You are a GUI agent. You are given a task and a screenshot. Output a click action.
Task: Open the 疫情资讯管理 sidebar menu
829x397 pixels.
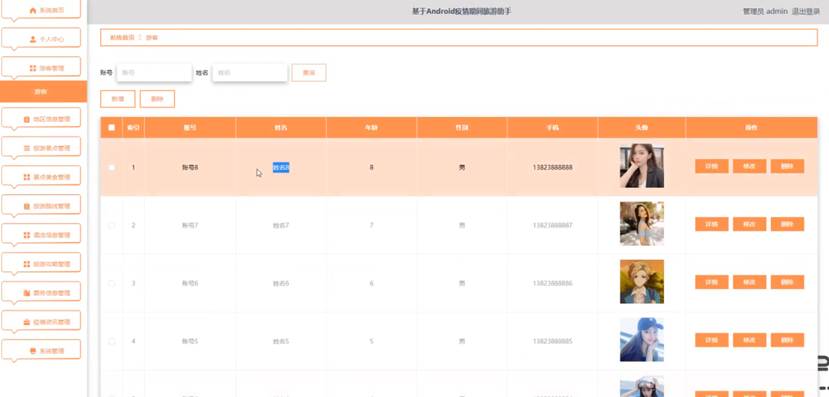(41, 321)
